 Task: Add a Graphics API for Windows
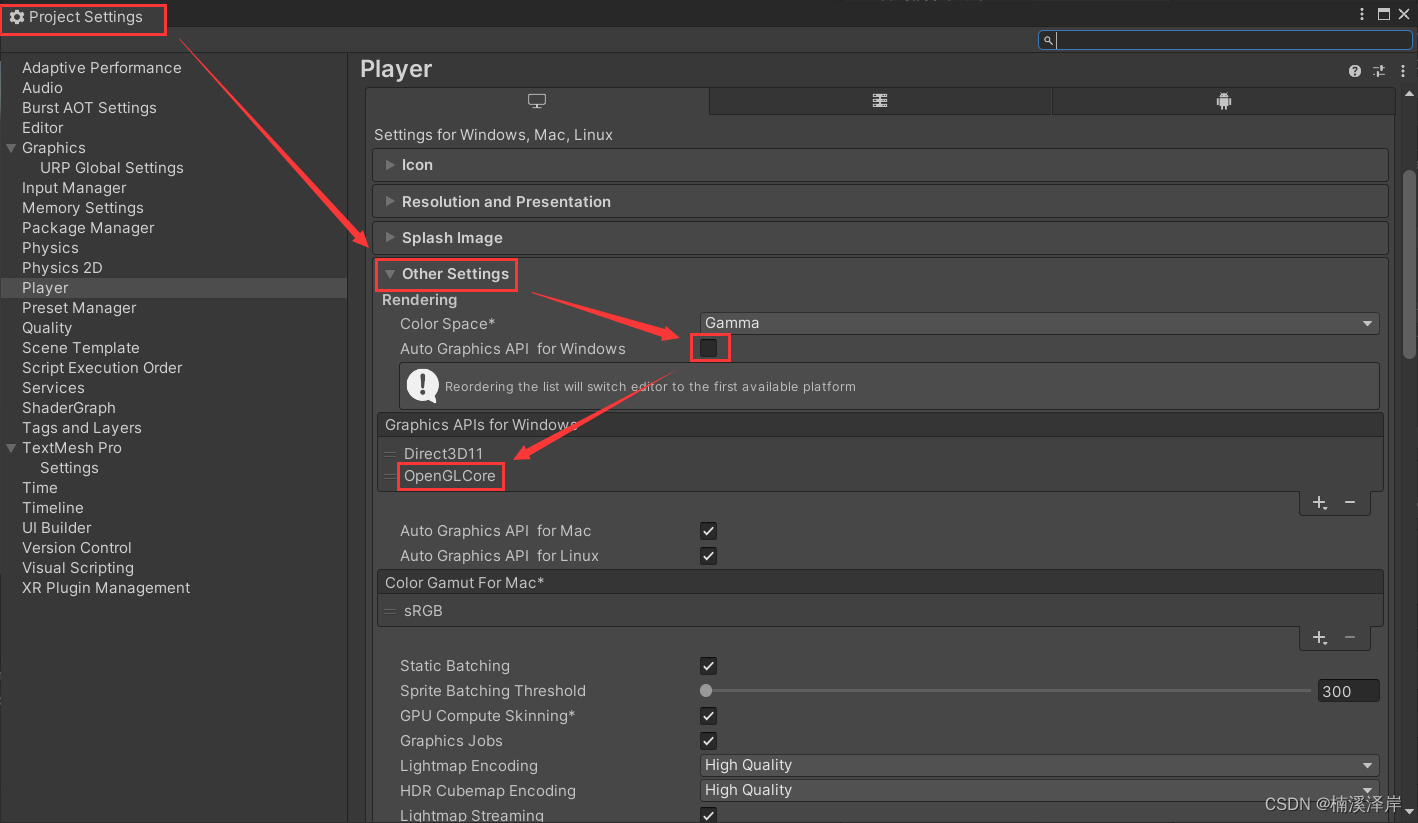point(1320,502)
